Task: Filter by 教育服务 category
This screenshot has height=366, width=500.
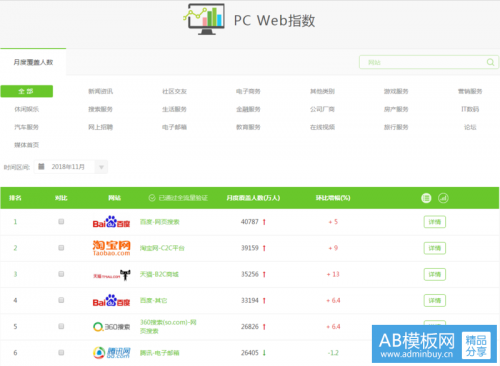Action: tap(248, 127)
